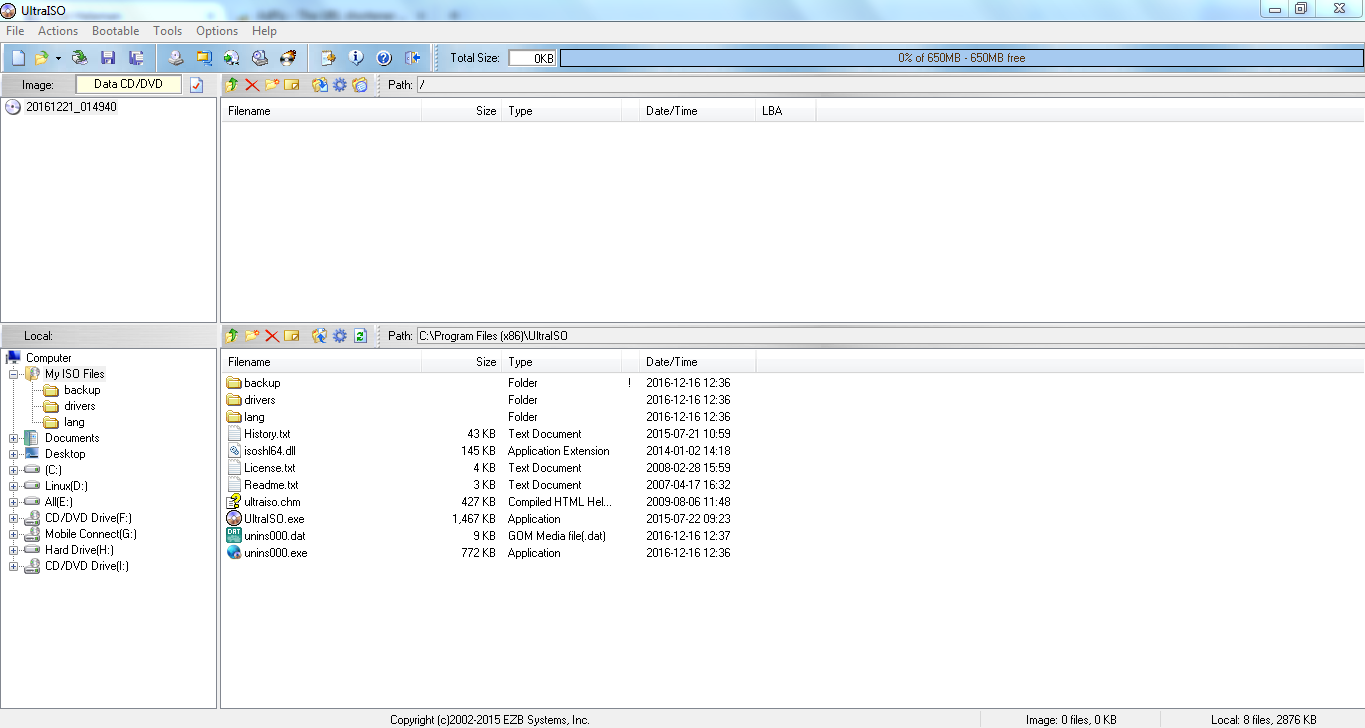1365x728 pixels.
Task: Expand the CD/DVD Drive(F:) node
Action: click(x=13, y=518)
